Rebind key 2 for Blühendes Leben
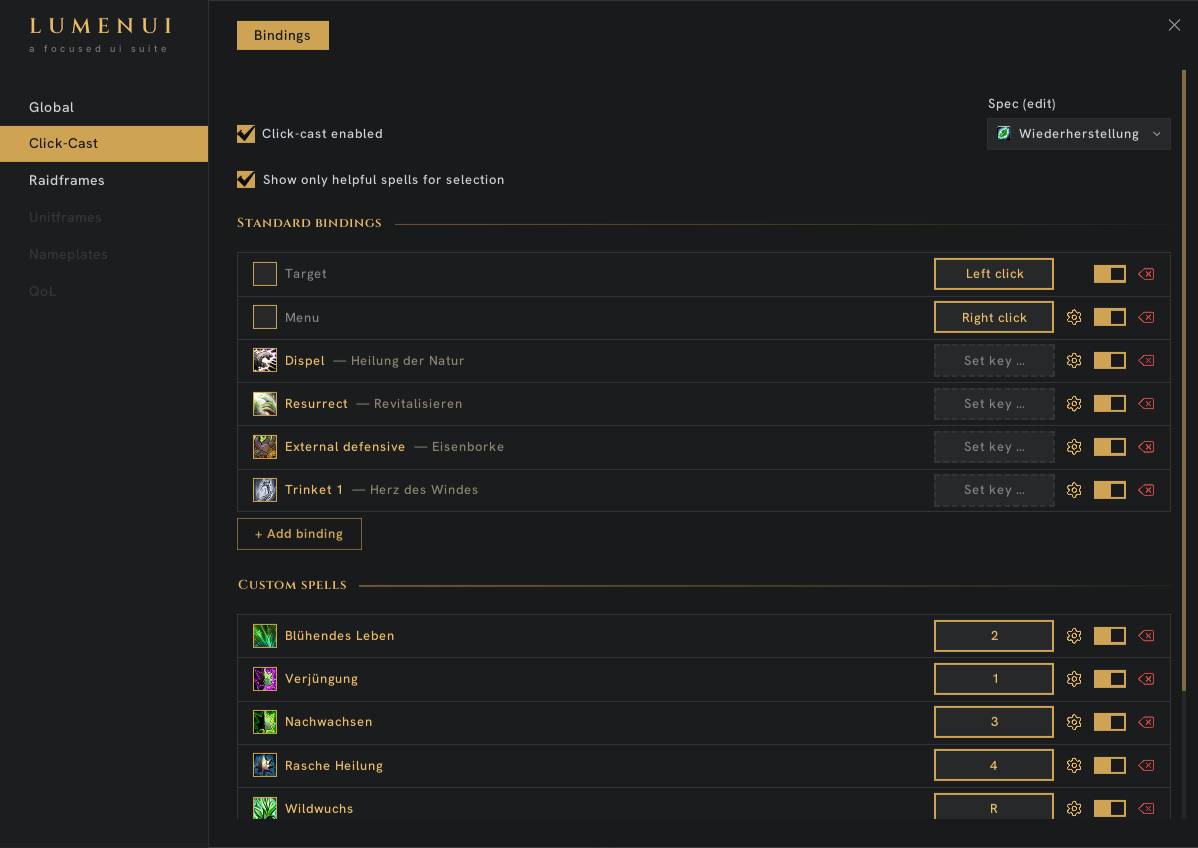Viewport: 1198px width, 848px height. 993,636
